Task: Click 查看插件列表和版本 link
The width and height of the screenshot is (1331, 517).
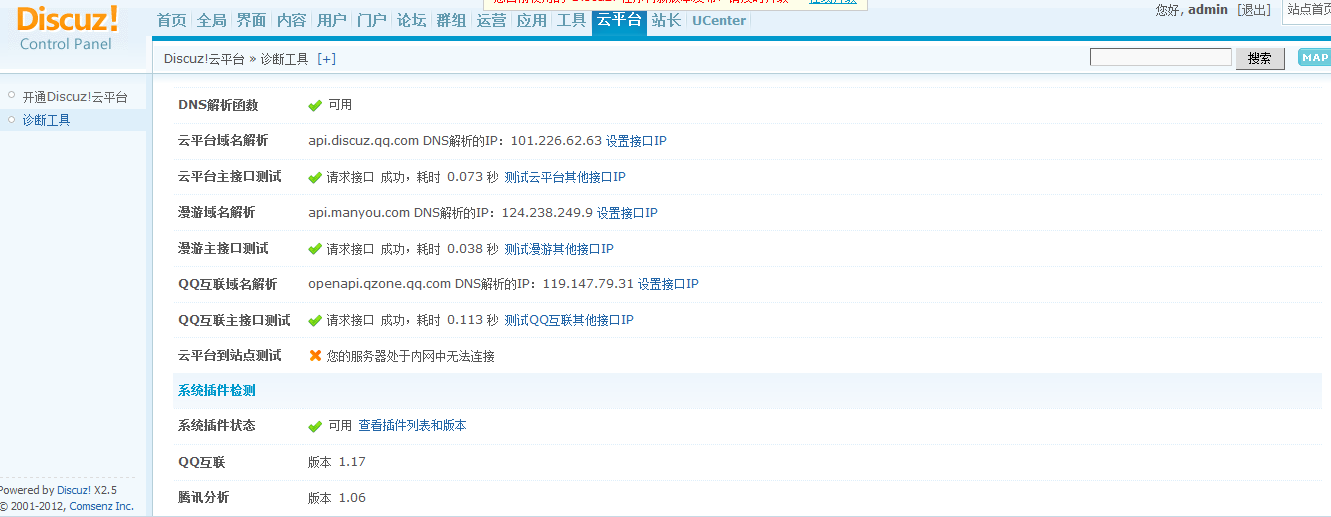Action: (412, 426)
